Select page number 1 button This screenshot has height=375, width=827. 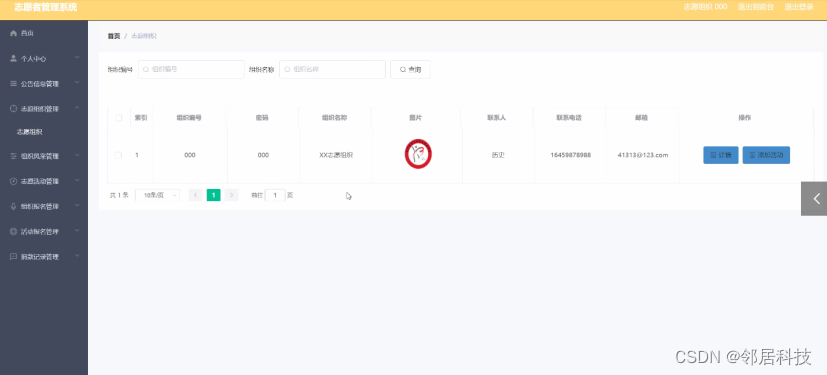coord(214,195)
